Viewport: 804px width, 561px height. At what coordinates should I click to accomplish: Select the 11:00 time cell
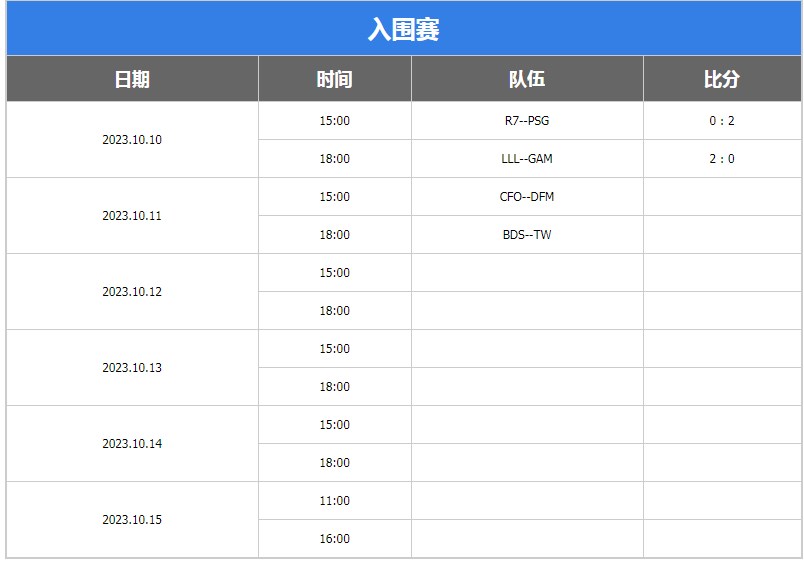click(334, 501)
